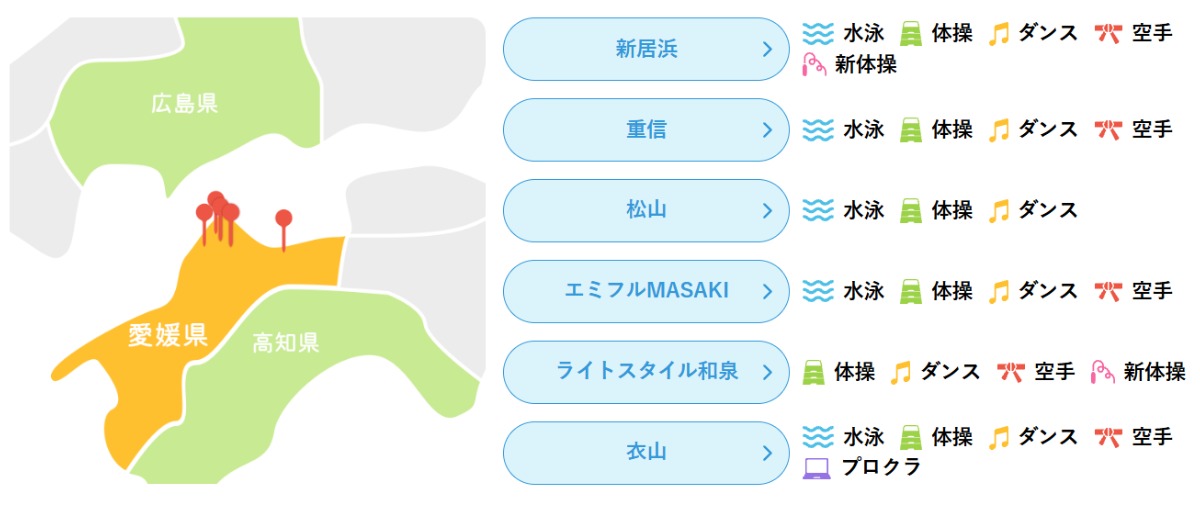
Task: Click the red karate icon beside エミフルMASAKI
Action: tap(1108, 291)
